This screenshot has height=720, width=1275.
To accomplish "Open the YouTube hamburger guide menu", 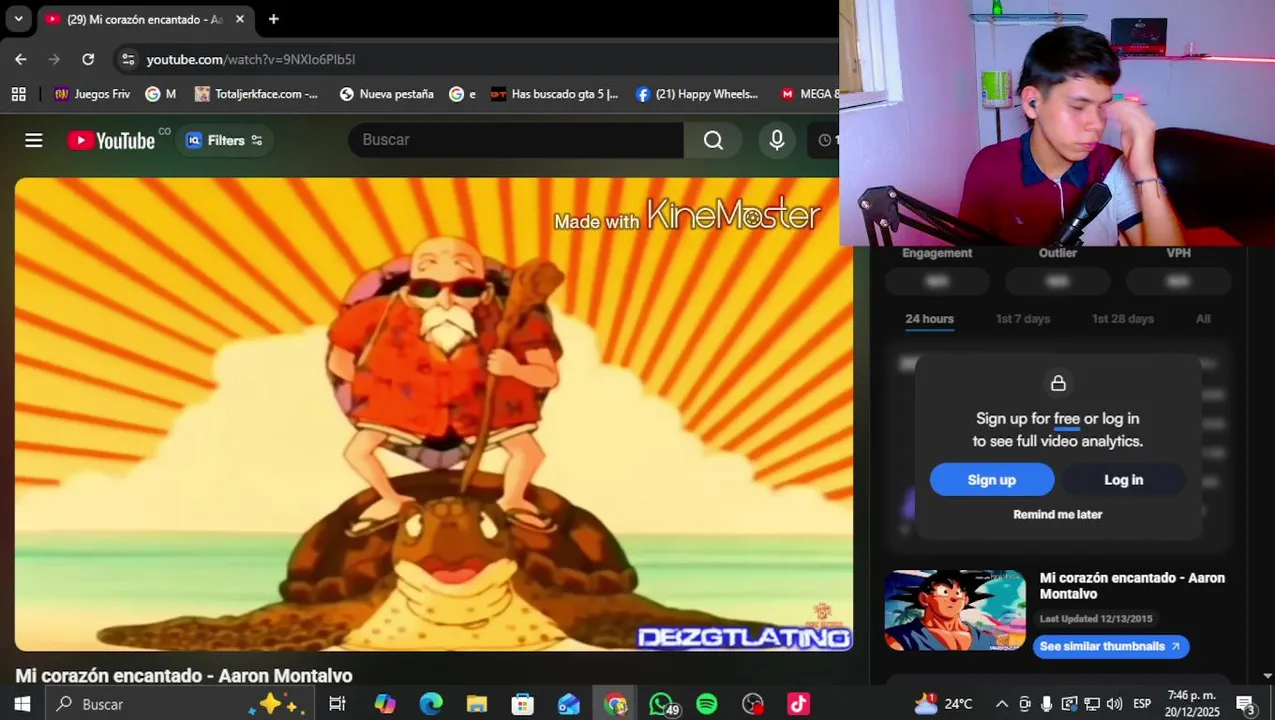I will click(34, 140).
